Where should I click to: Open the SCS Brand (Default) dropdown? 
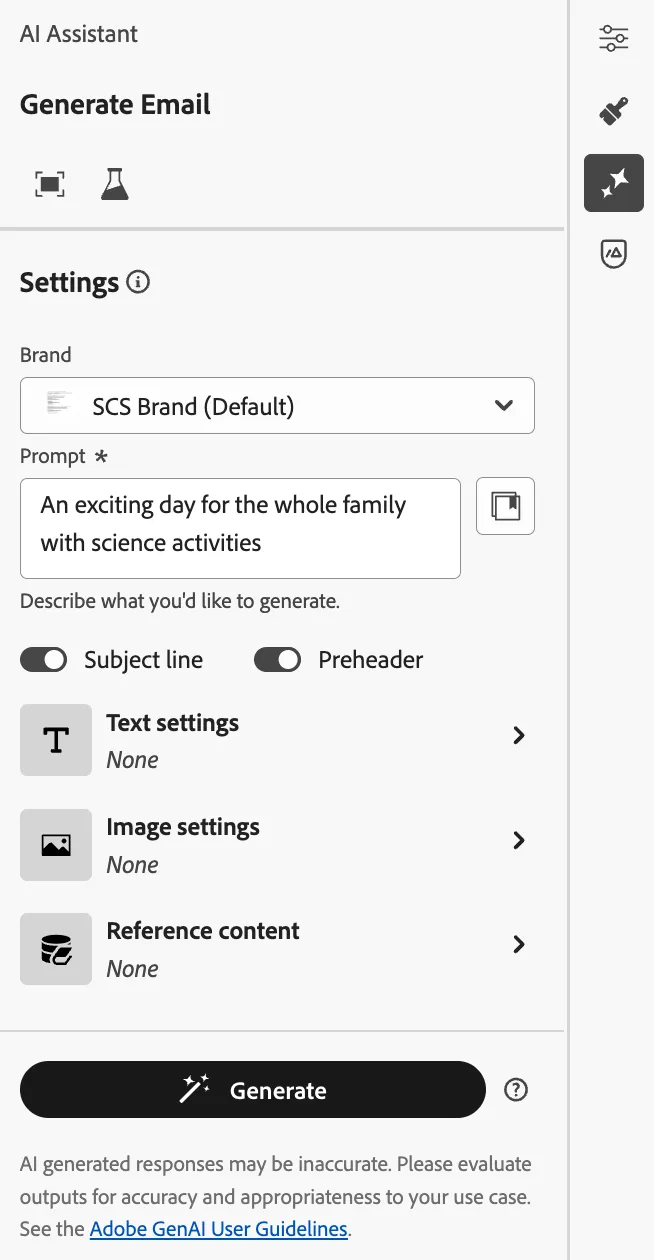click(277, 405)
